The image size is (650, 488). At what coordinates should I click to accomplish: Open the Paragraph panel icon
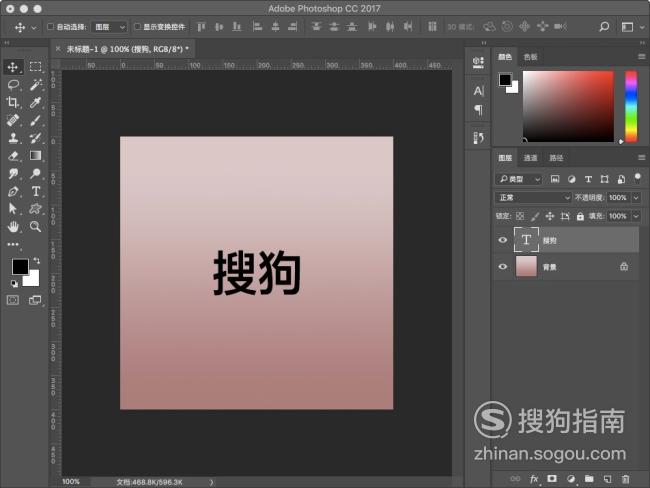point(478,110)
